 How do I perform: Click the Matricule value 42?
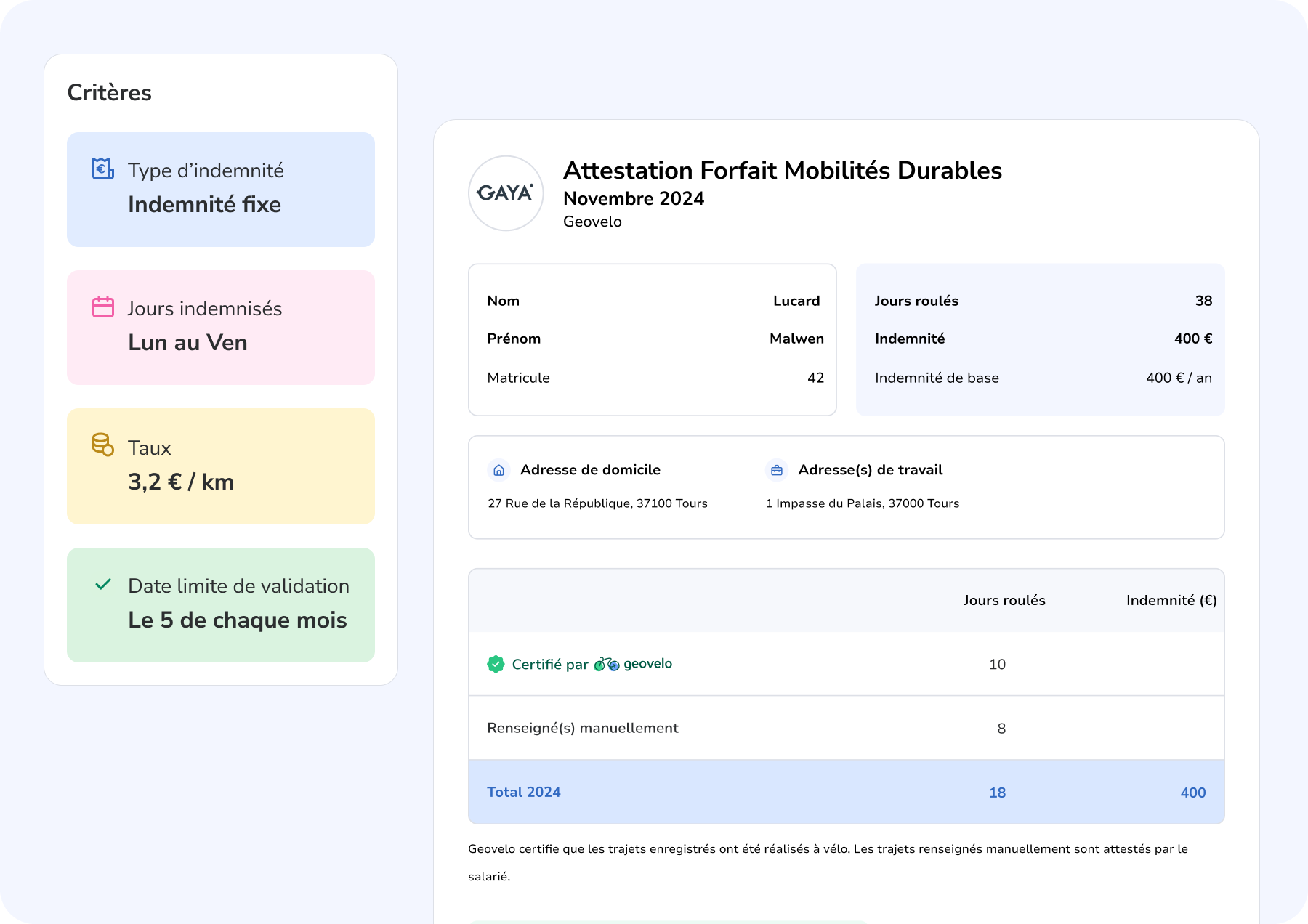(815, 378)
